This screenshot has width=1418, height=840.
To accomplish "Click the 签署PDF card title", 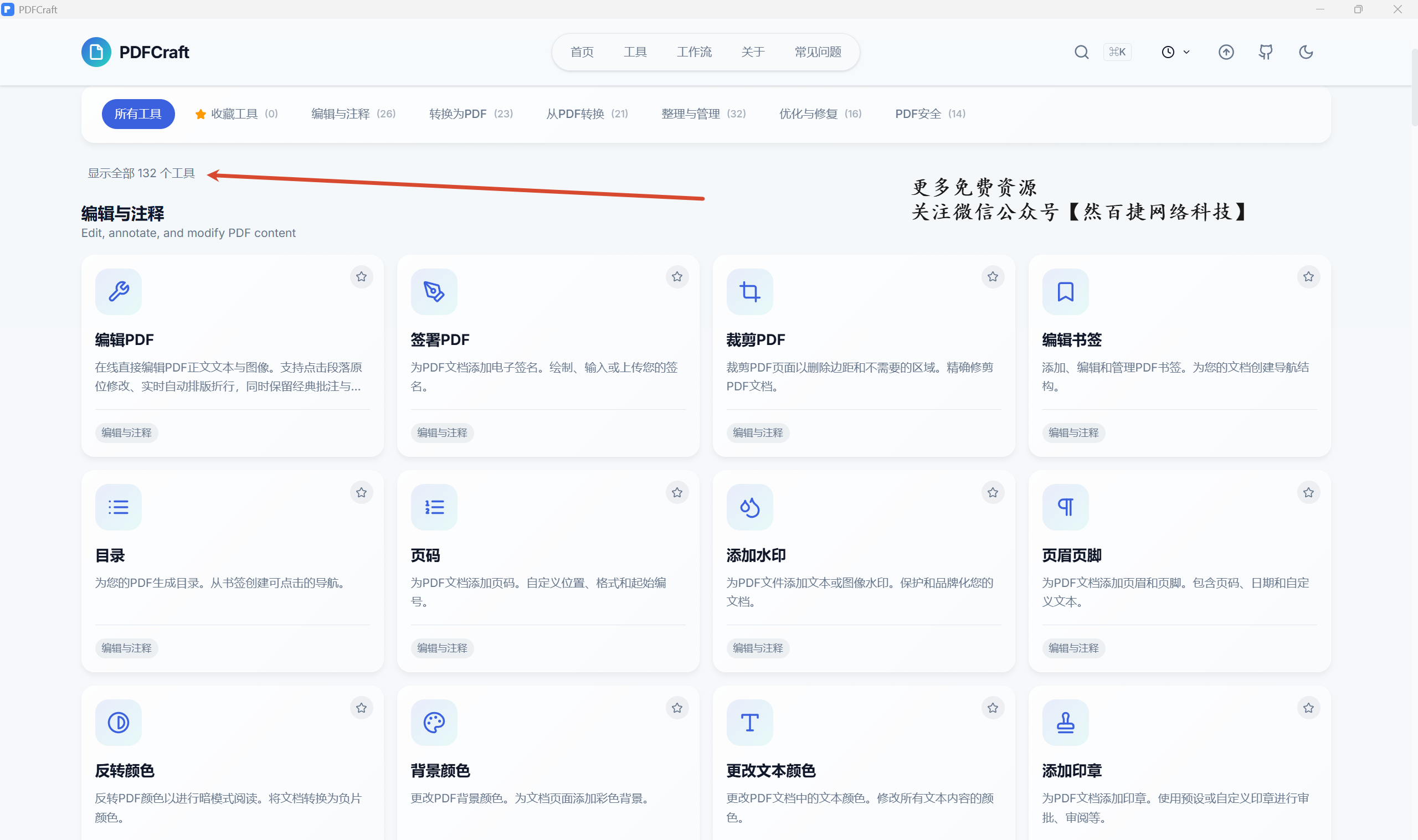I will pos(440,339).
